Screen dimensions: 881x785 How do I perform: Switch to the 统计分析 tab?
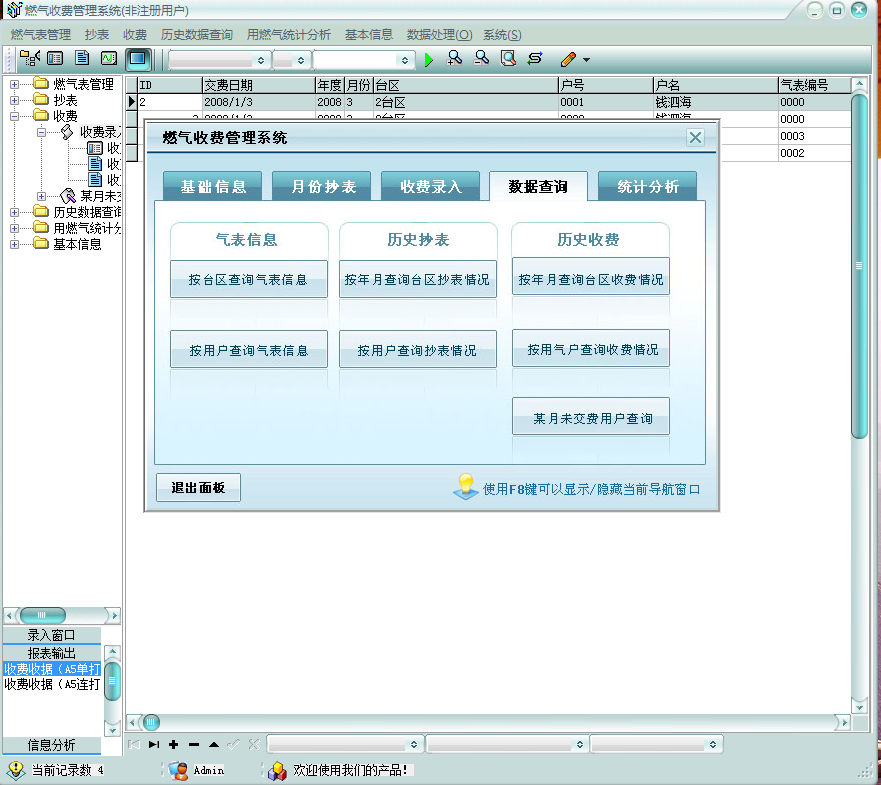click(648, 186)
